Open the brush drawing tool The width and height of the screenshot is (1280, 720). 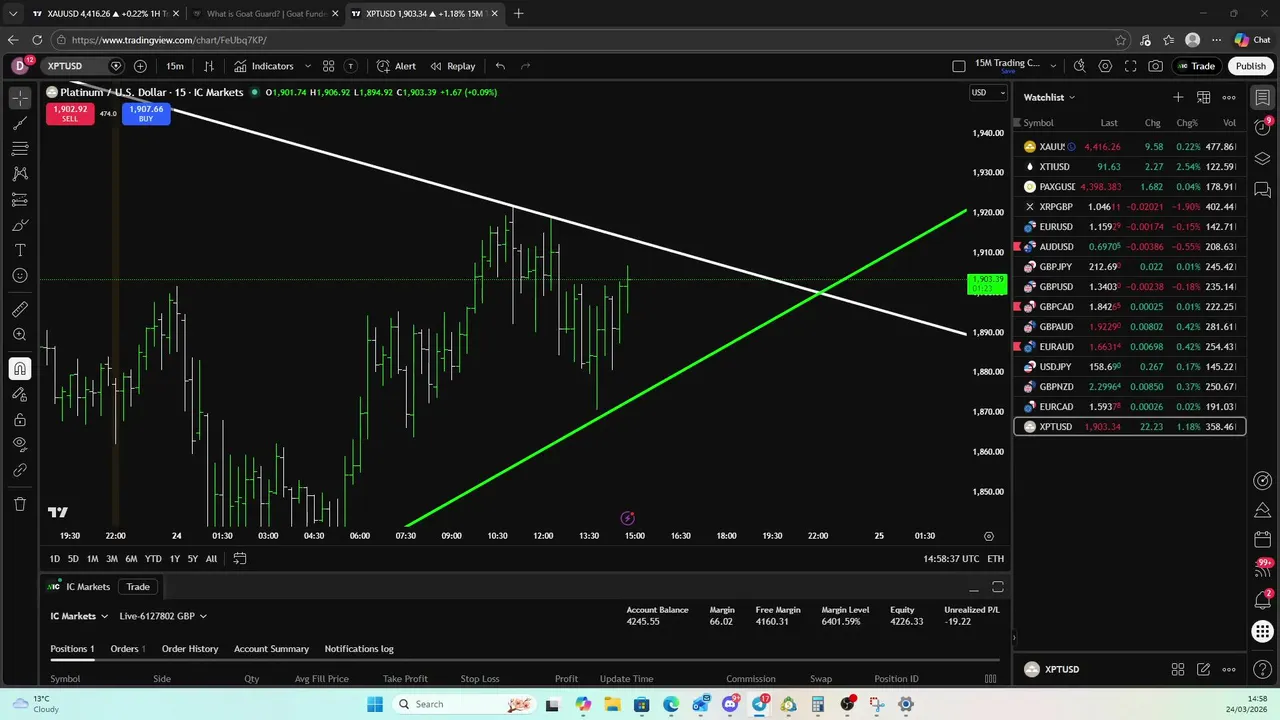click(20, 224)
